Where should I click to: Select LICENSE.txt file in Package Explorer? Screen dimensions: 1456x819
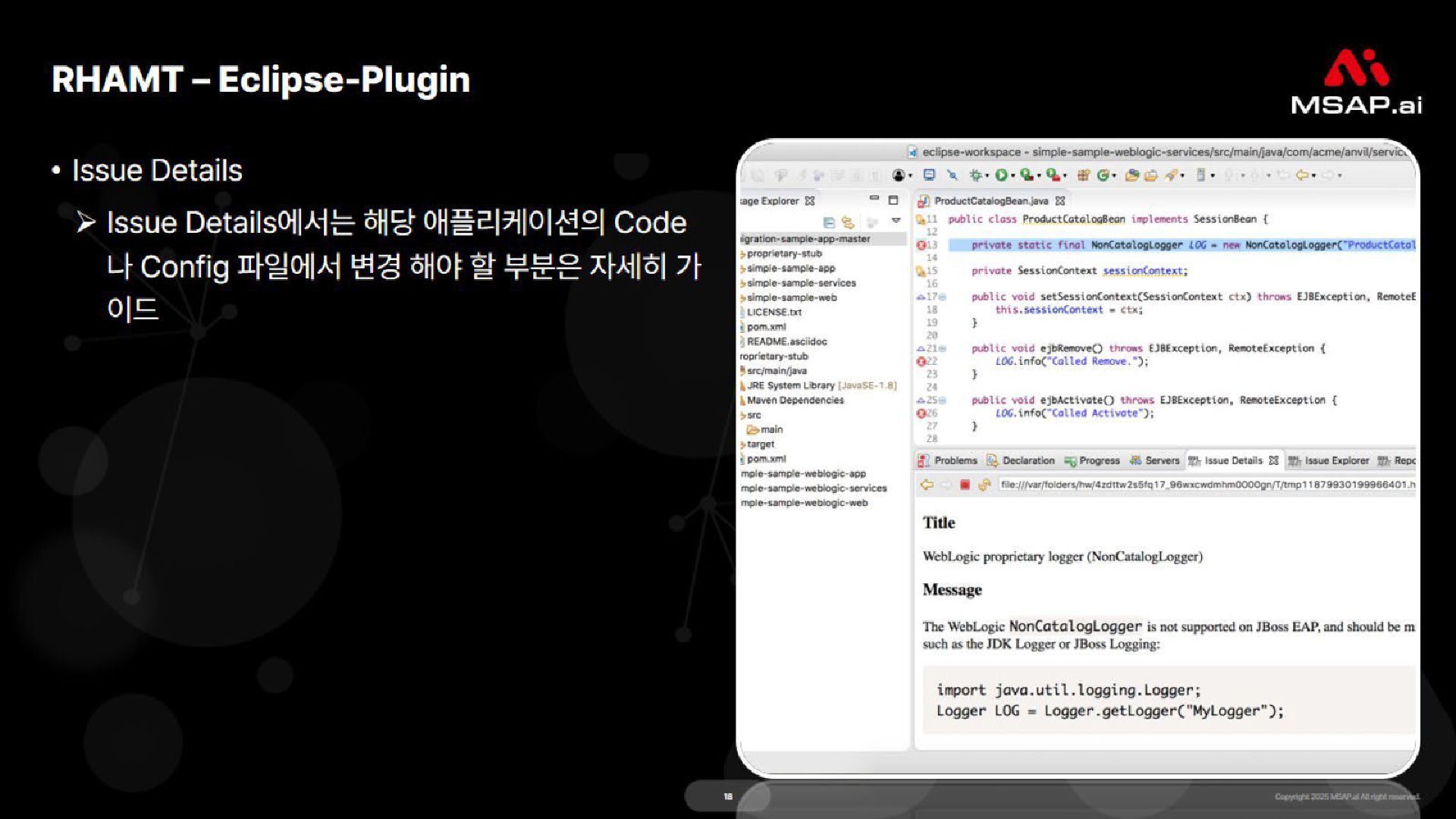[x=772, y=312]
